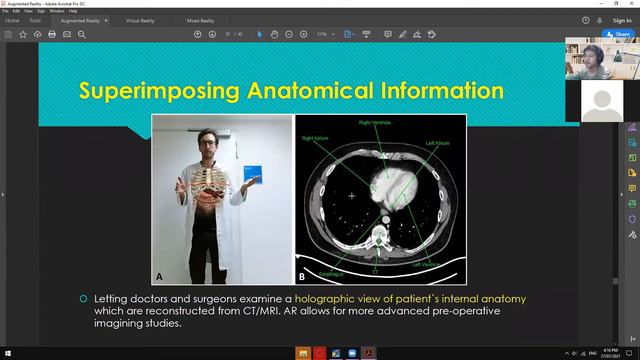The width and height of the screenshot is (640, 360).
Task: Switch to the Tools tab
Action: [35, 20]
